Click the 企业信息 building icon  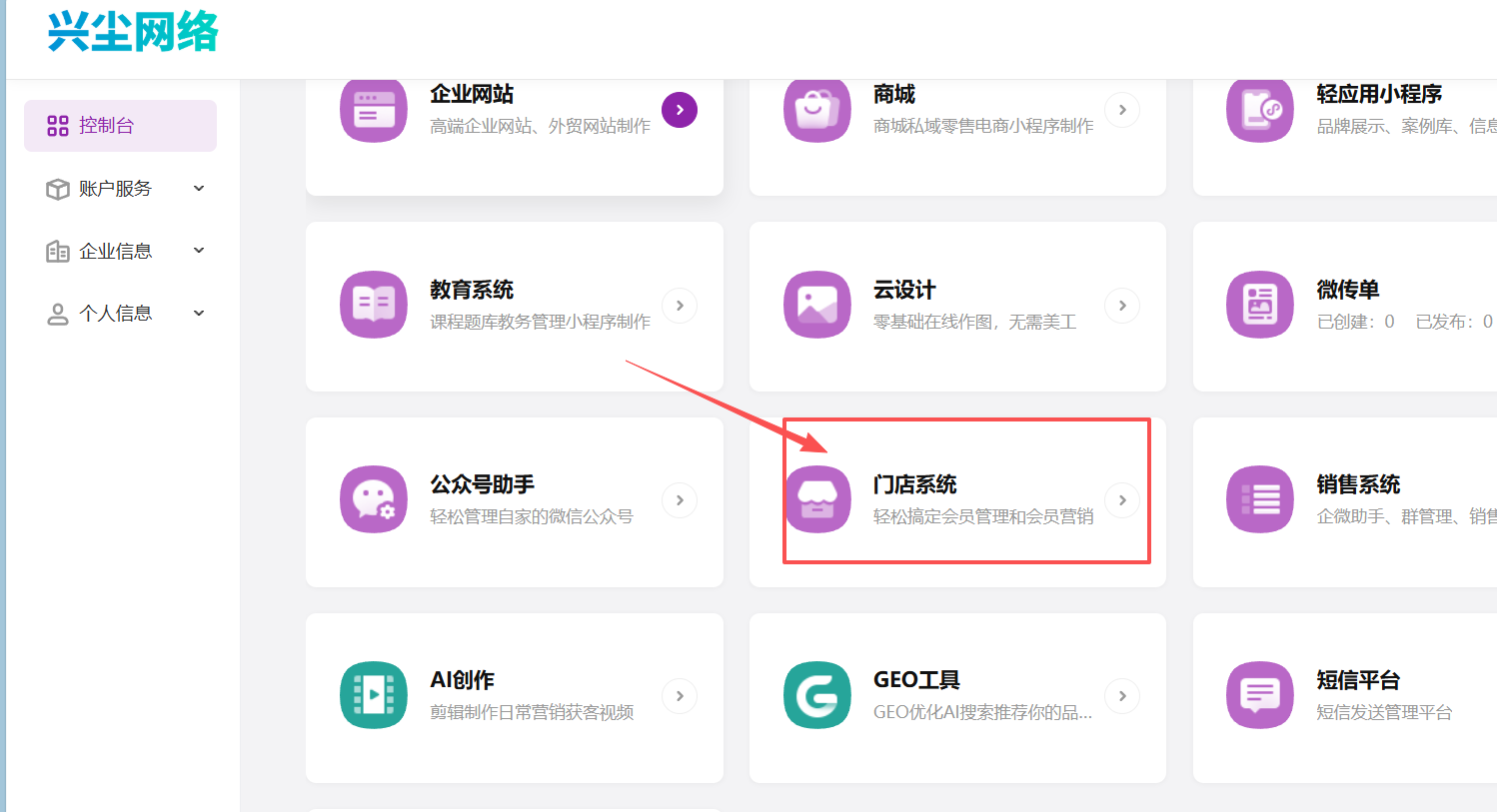click(58, 252)
